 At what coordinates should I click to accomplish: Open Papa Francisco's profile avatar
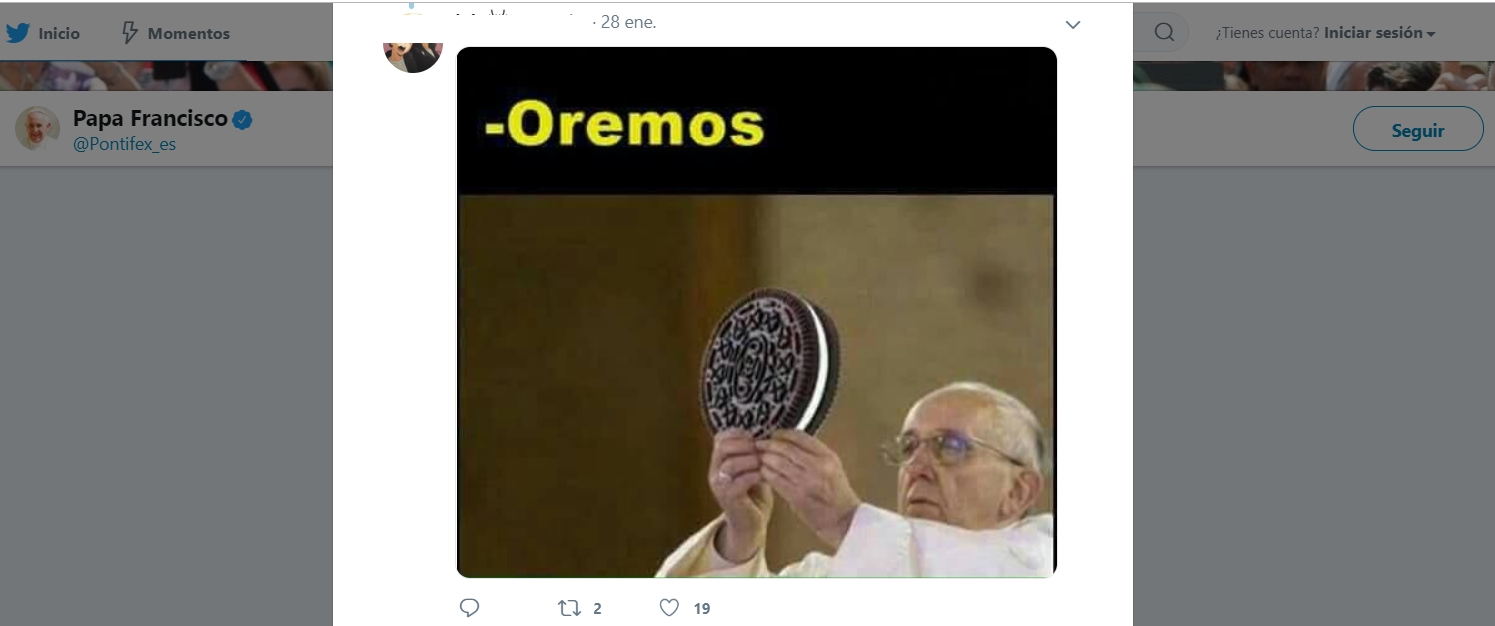click(37, 128)
